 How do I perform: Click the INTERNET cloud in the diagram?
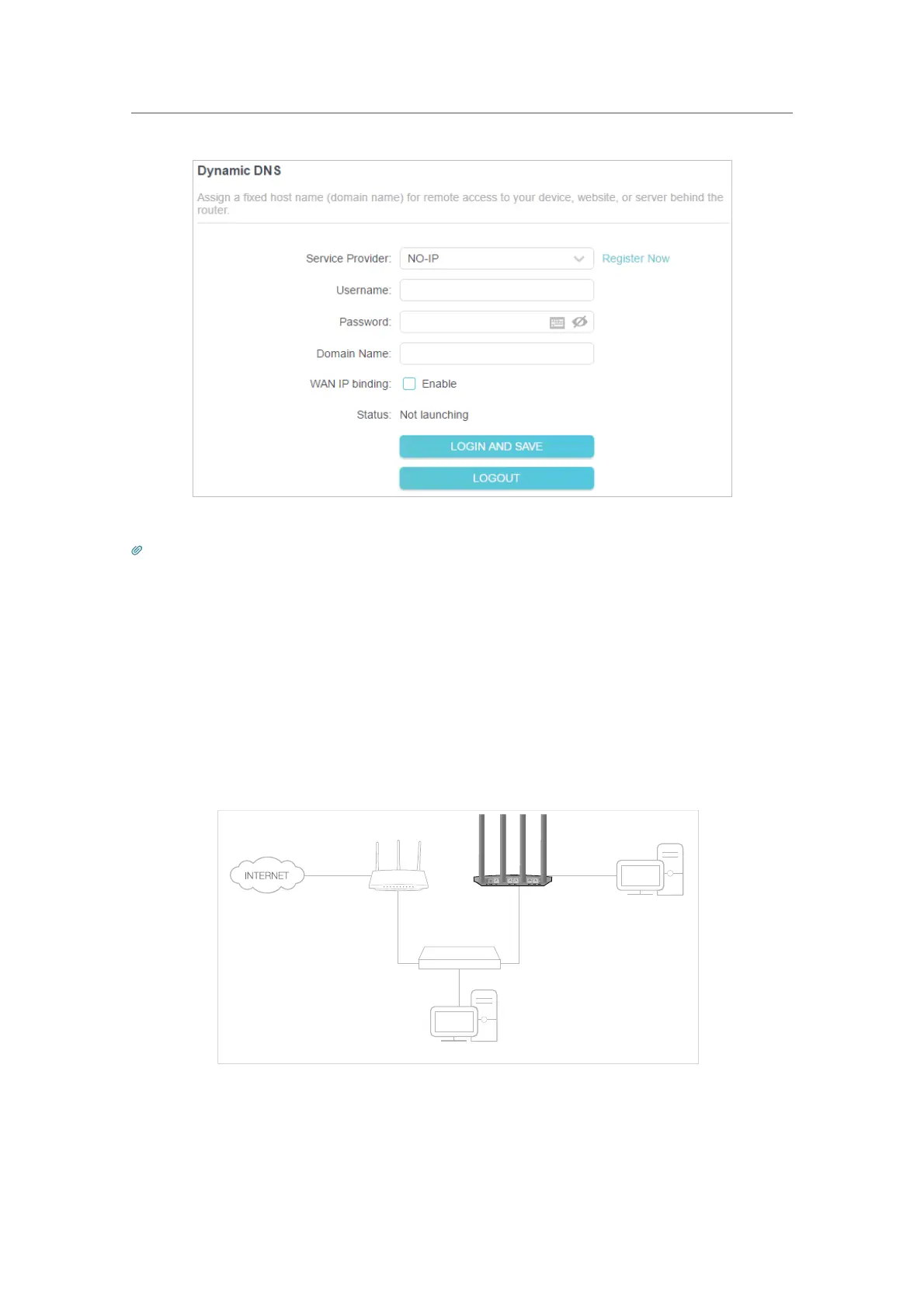267,875
